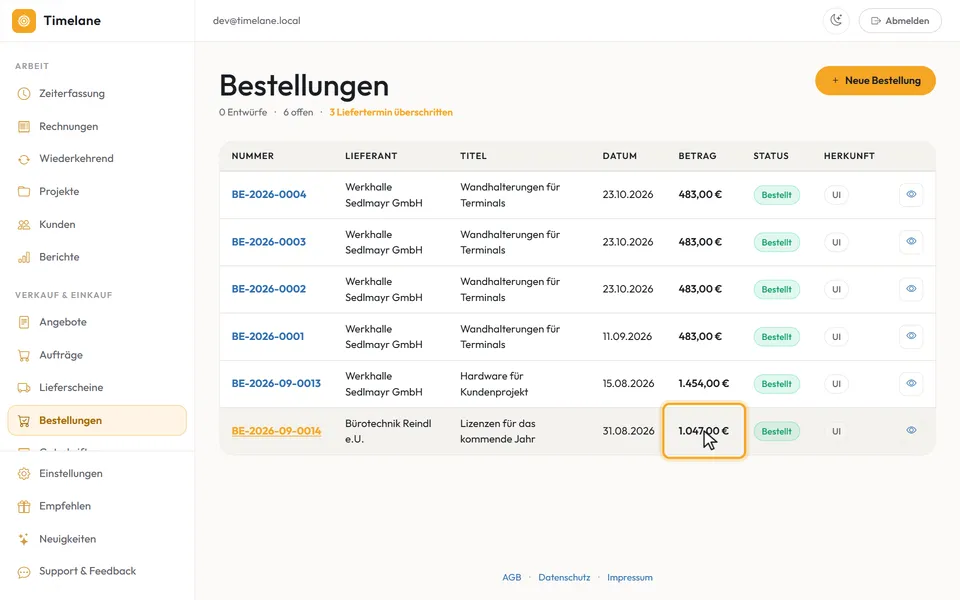
Task: Click the Lieferscheine truck icon
Action: click(x=24, y=388)
